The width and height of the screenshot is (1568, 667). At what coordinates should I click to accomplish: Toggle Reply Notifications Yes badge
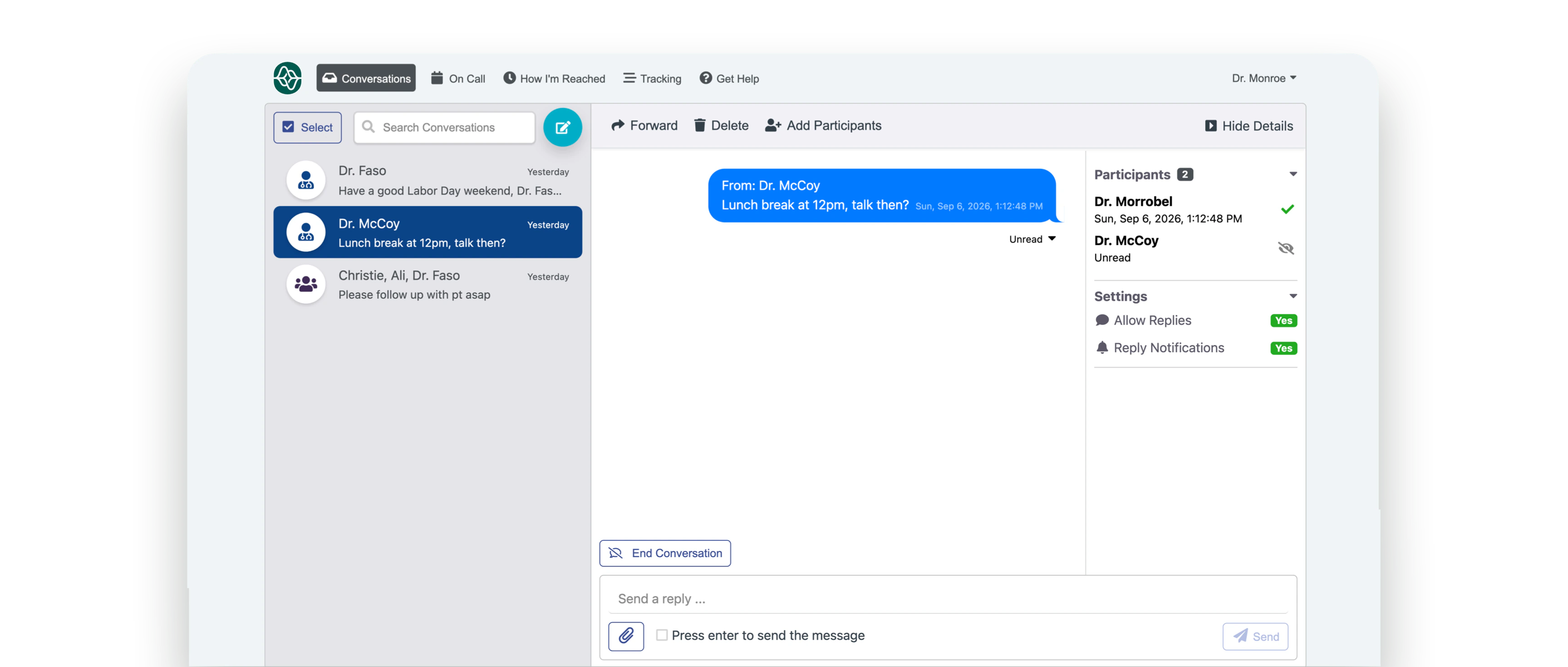[1284, 348]
